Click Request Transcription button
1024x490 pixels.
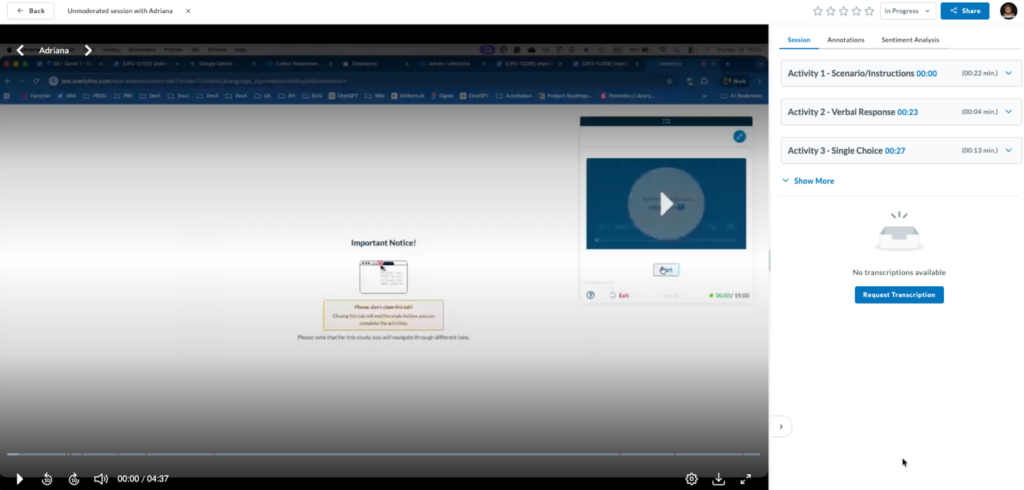click(899, 295)
